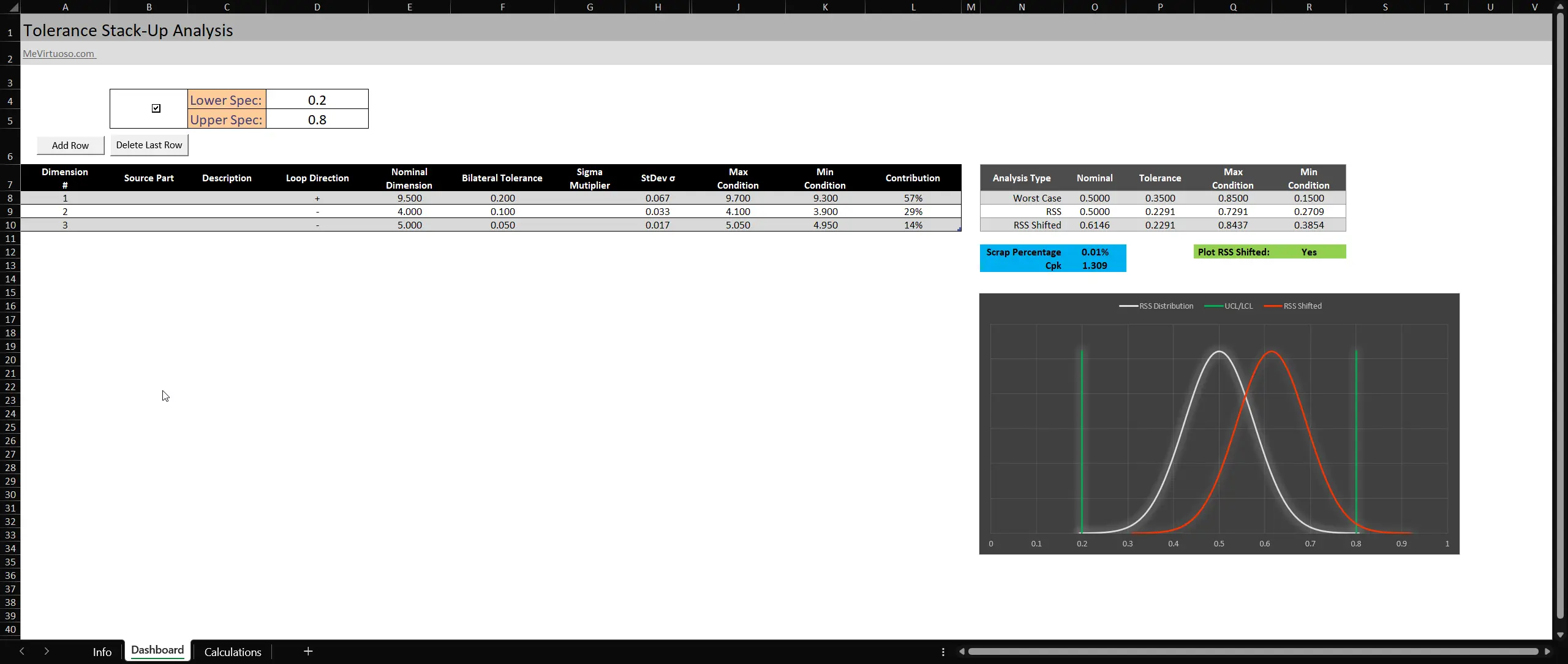This screenshot has width=1568, height=664.
Task: Click the Delete Last Row button
Action: tap(149, 145)
